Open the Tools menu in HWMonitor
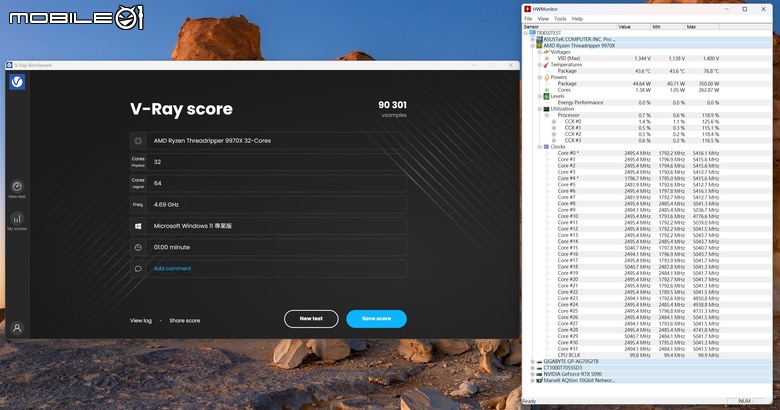Screen dimensions: 780x410 tap(560, 19)
